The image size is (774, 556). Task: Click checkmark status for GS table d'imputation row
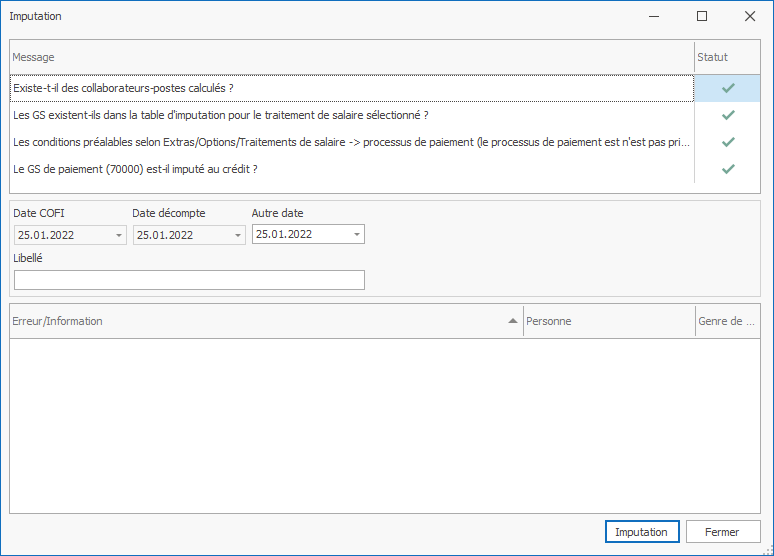point(728,115)
